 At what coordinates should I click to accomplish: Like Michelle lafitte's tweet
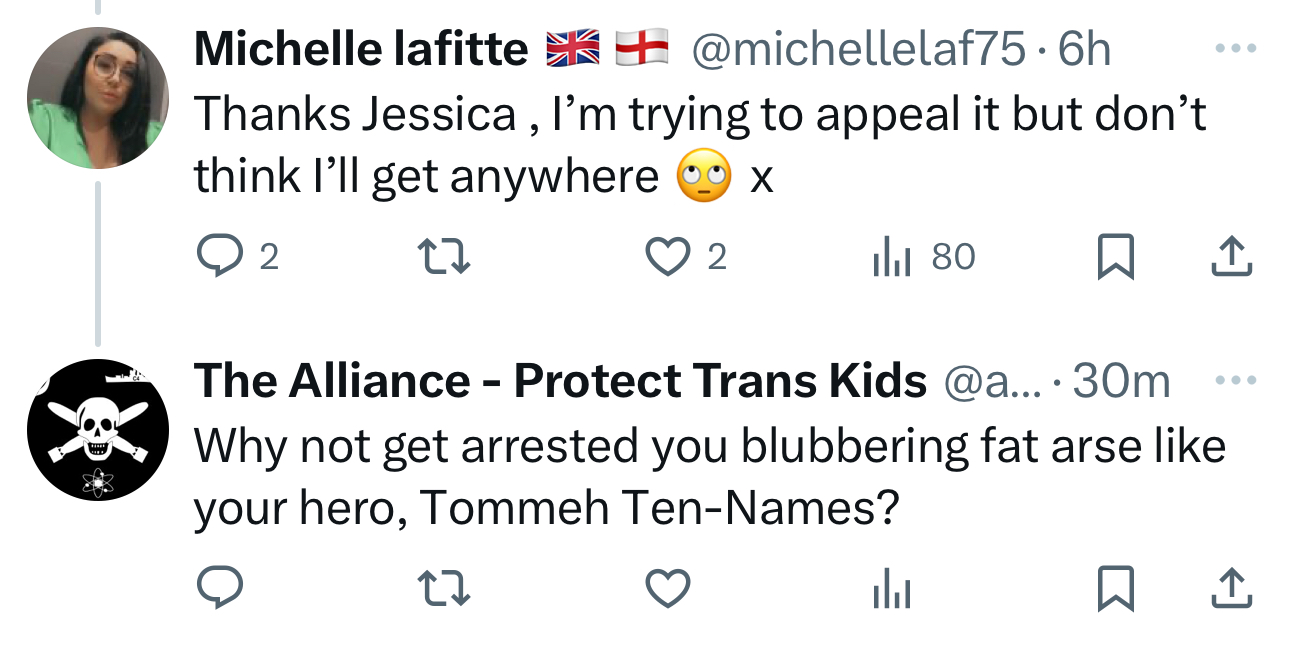tap(669, 258)
